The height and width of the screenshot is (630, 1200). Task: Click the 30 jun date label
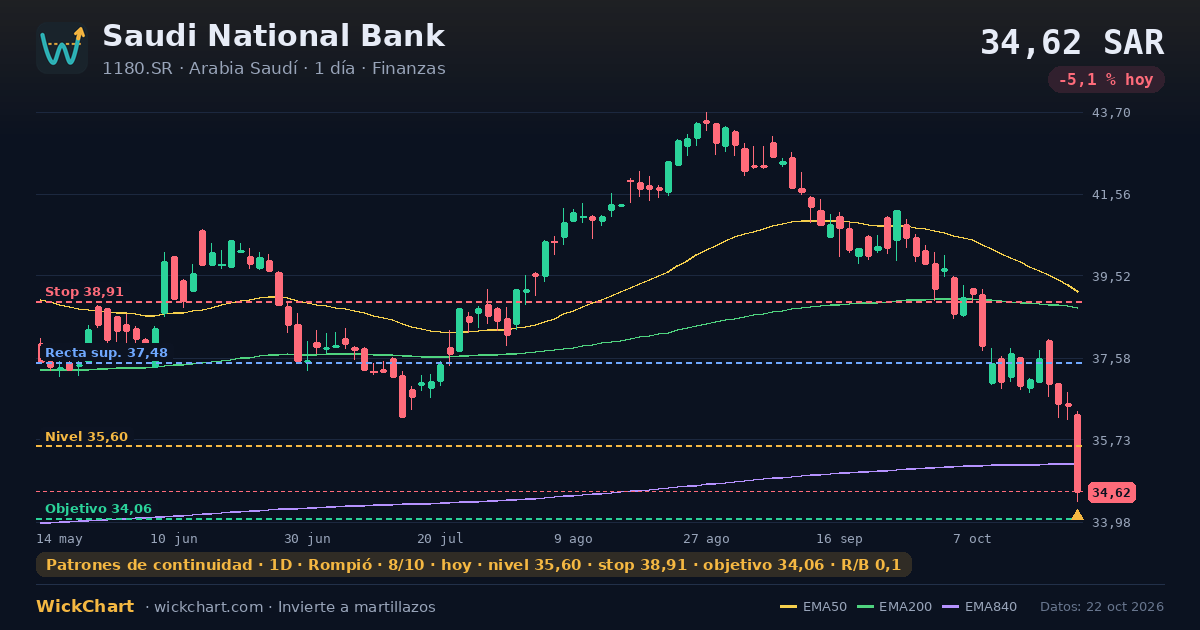(x=307, y=538)
